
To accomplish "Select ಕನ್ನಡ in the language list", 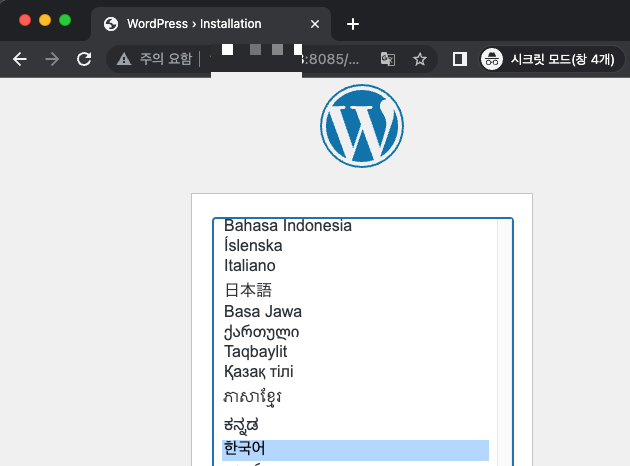I will point(356,425).
